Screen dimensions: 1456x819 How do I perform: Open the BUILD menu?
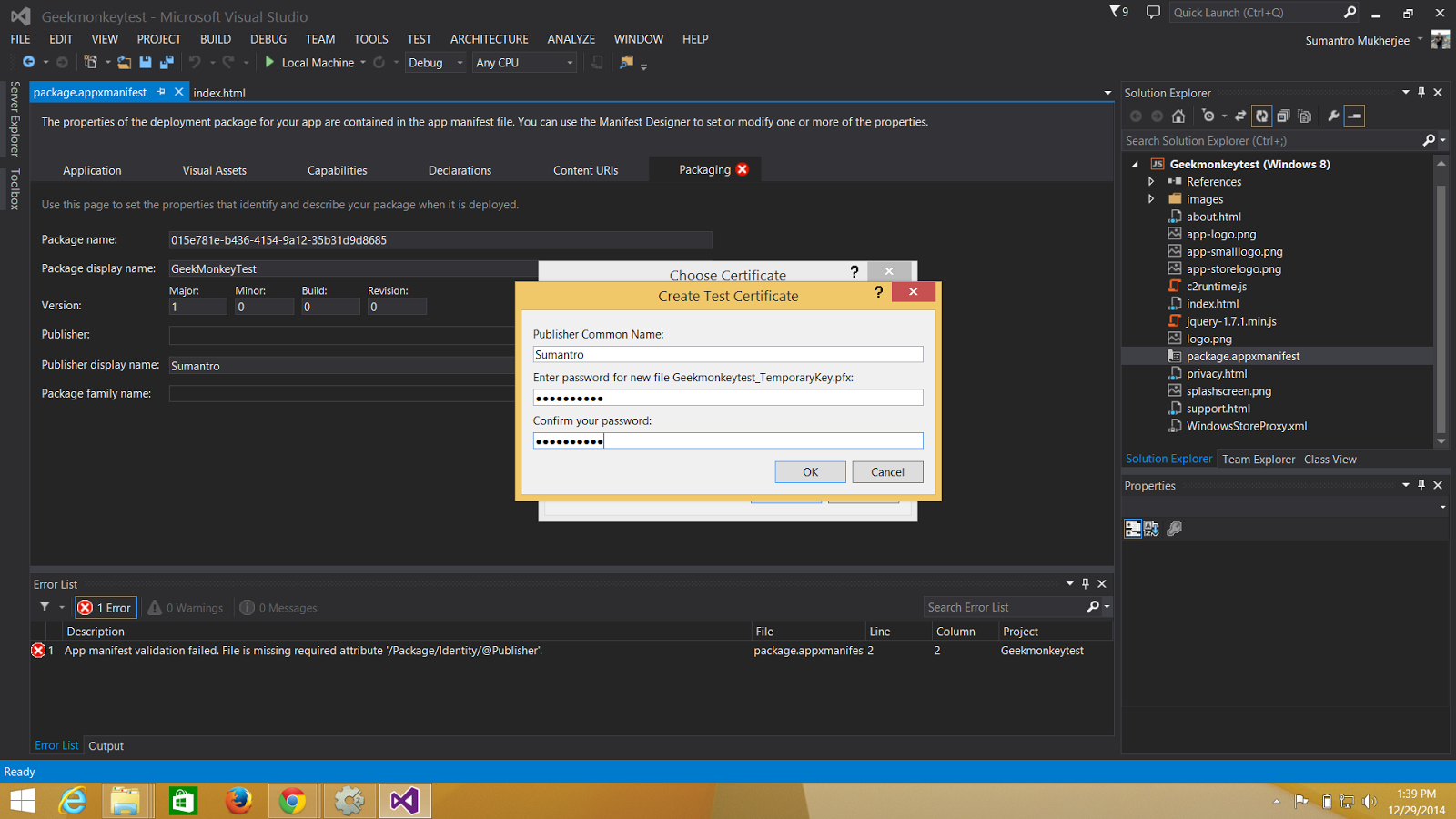click(x=216, y=39)
